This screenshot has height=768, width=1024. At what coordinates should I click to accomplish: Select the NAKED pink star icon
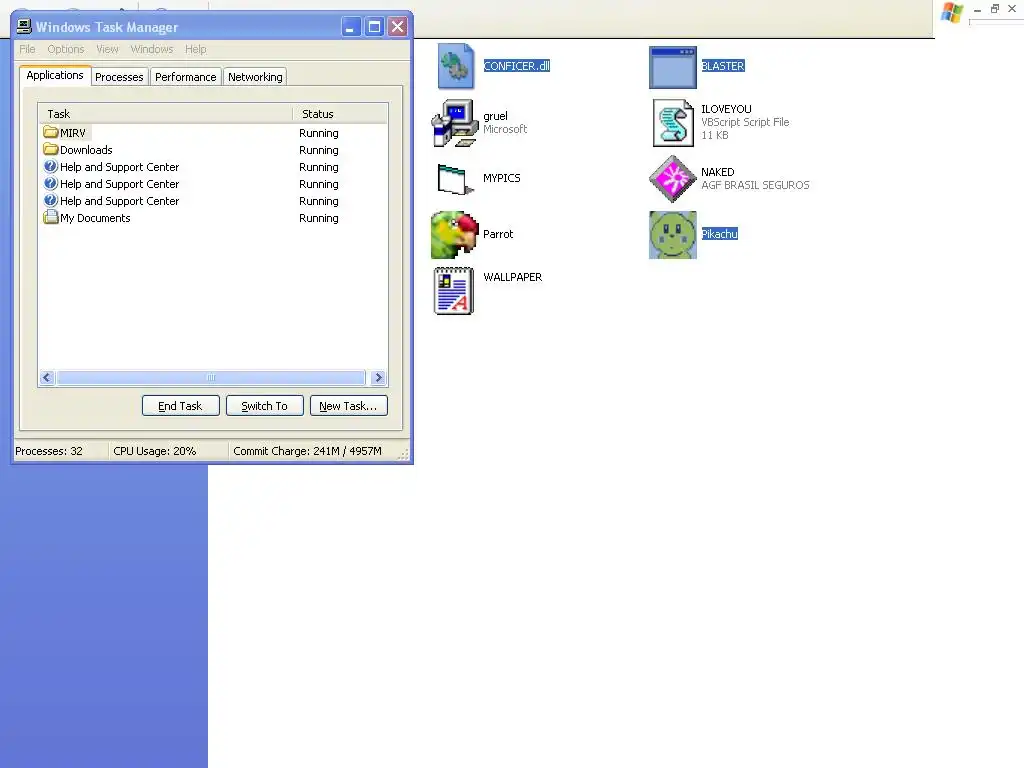[x=673, y=179]
